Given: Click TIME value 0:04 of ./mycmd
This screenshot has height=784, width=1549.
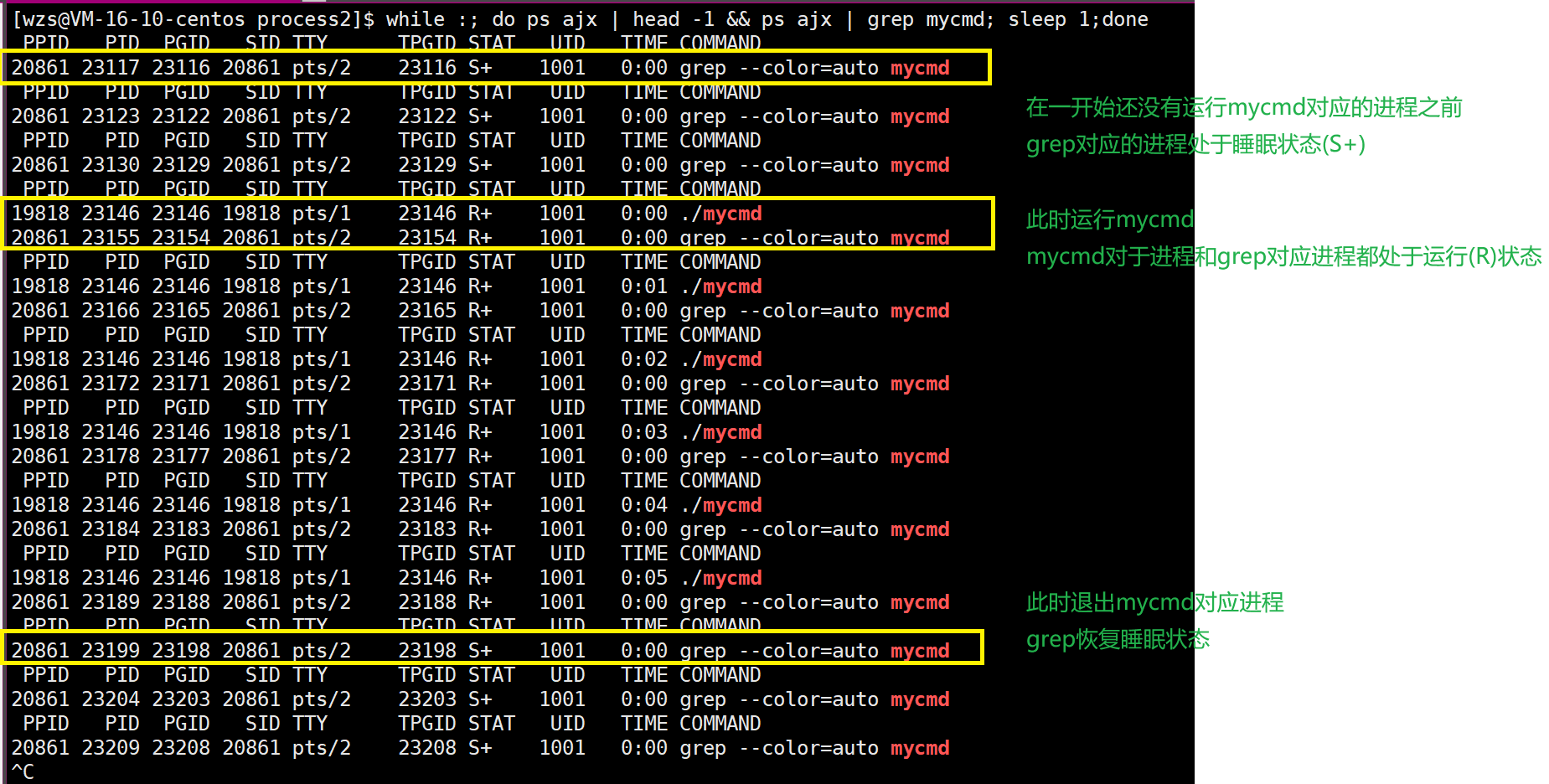Looking at the screenshot, I should [644, 505].
